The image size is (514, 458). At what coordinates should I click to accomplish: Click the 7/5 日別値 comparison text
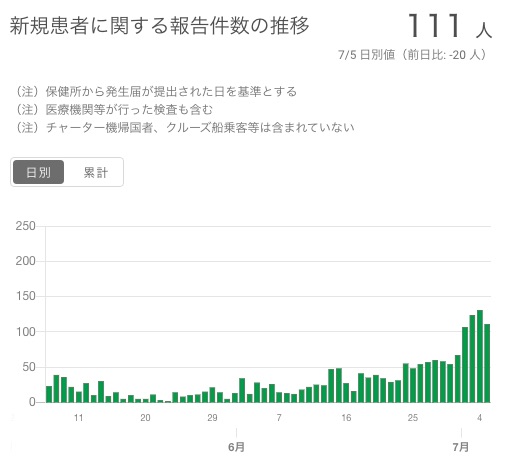coord(413,54)
